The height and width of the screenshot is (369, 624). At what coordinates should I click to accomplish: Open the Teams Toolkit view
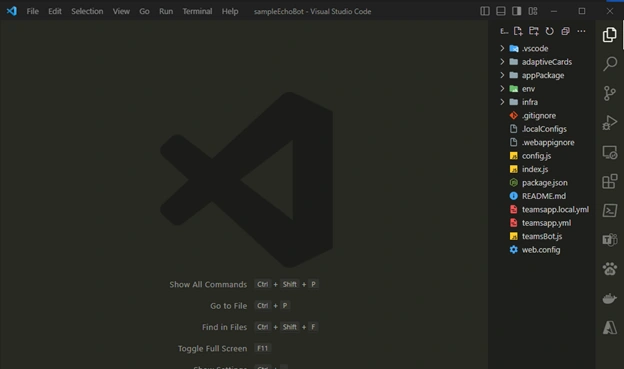click(610, 240)
